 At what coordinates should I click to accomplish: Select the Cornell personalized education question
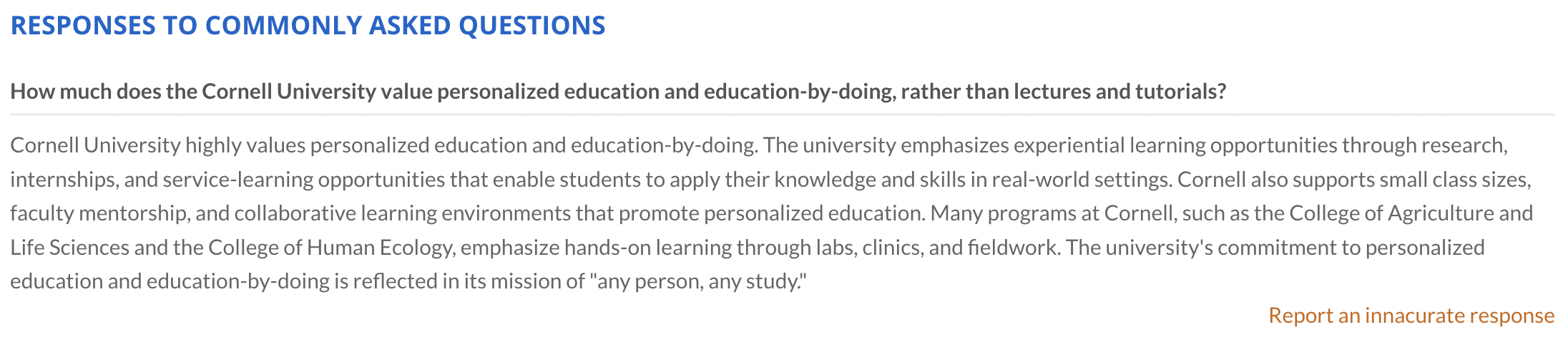pos(618,92)
